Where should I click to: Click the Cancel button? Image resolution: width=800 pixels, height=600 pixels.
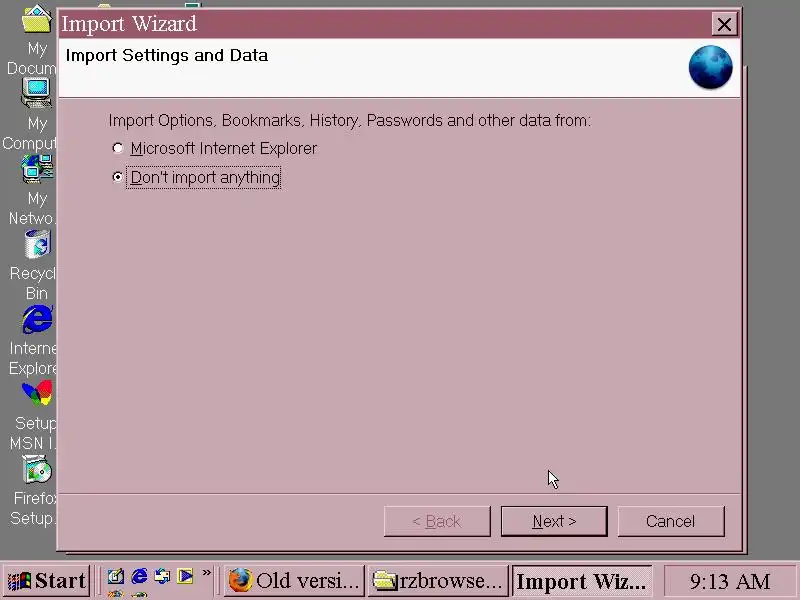click(671, 521)
